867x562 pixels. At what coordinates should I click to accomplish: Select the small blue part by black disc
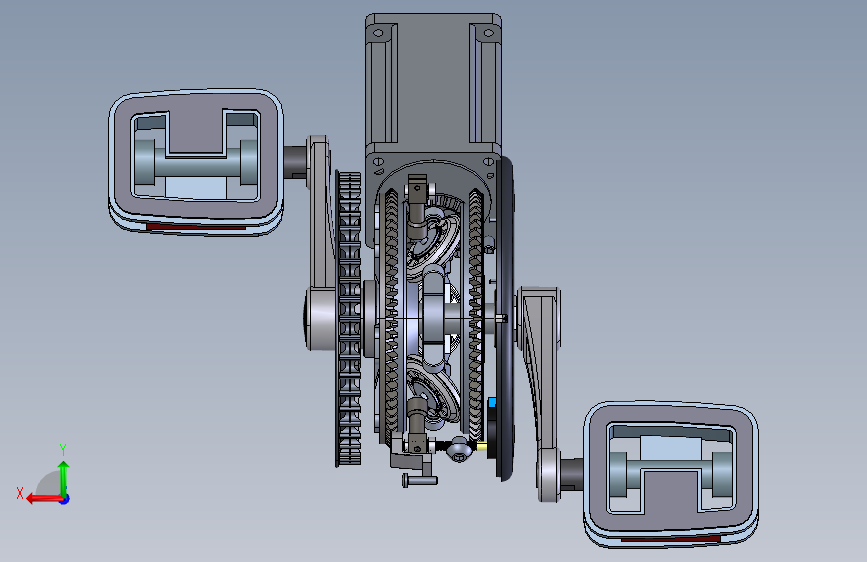point(492,402)
